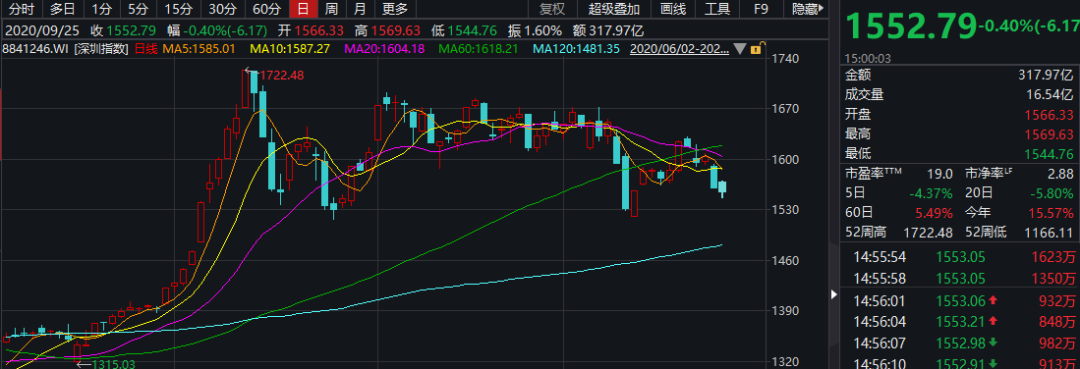The image size is (1080, 369).
Task: Select the 14:55:54 trade row
Action: pyautogui.click(x=960, y=258)
